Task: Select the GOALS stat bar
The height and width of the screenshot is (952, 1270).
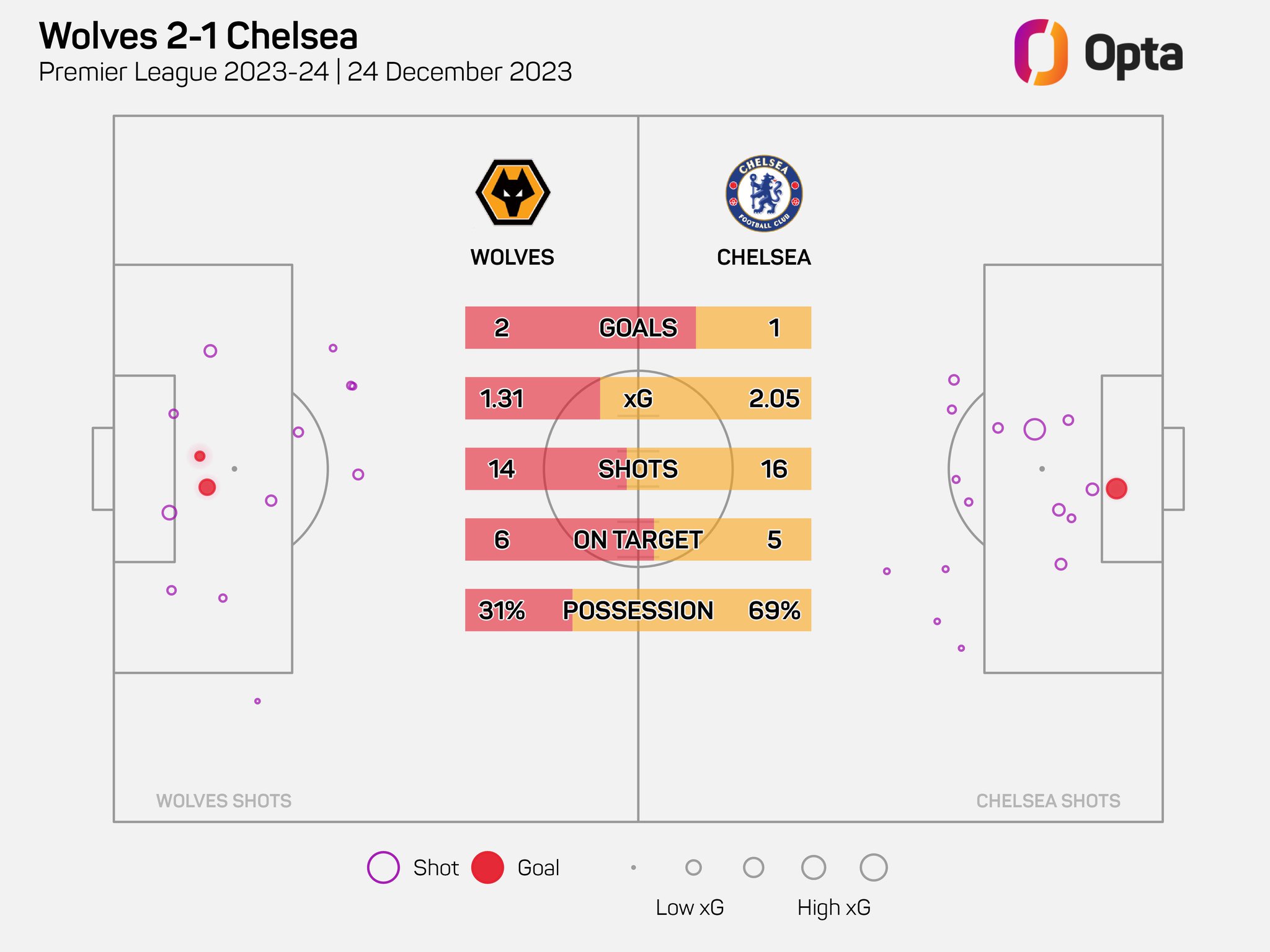Action: 637,328
